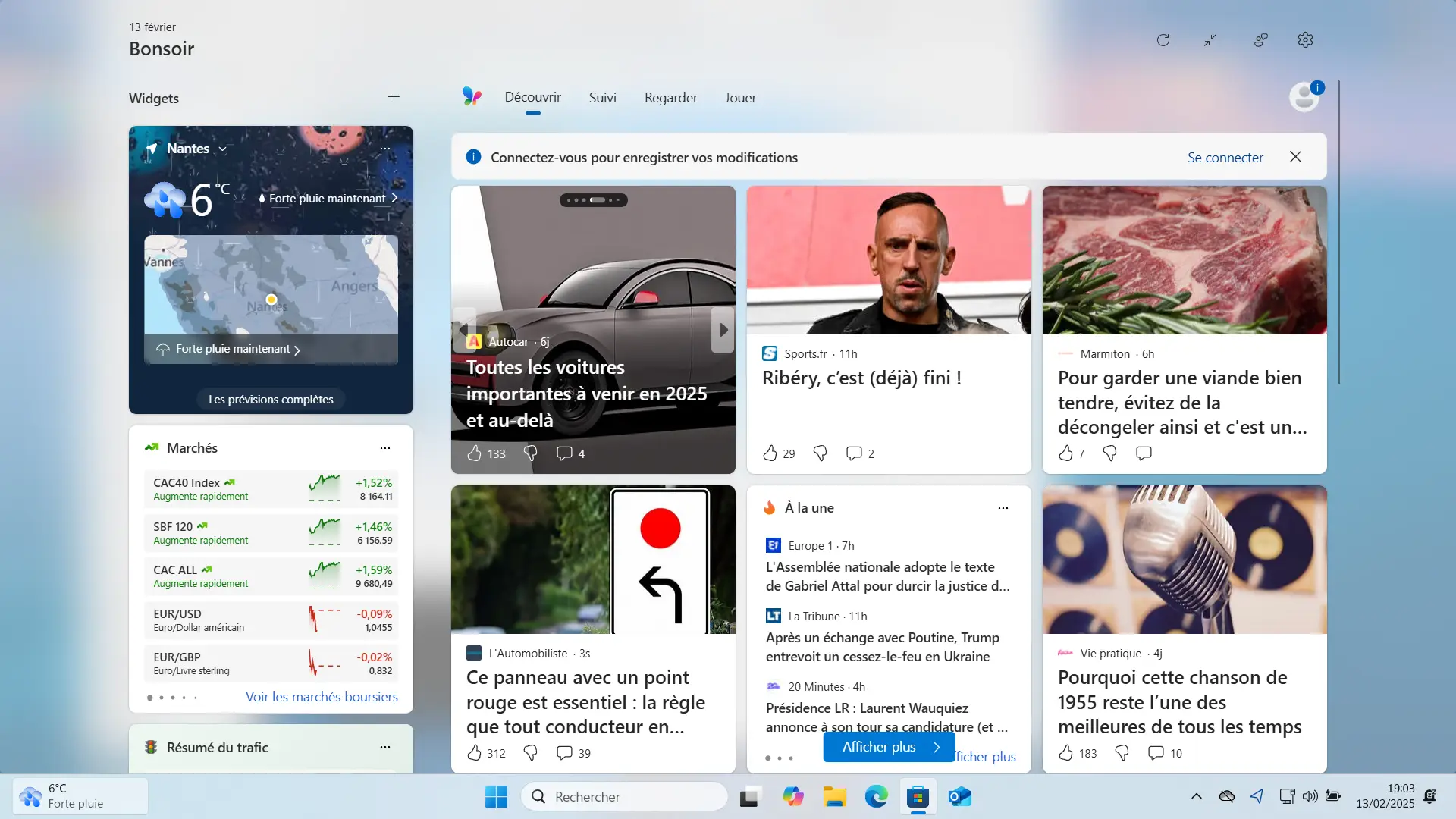Go to previous carousel article arrow
This screenshot has width=1456, height=819.
point(463,330)
